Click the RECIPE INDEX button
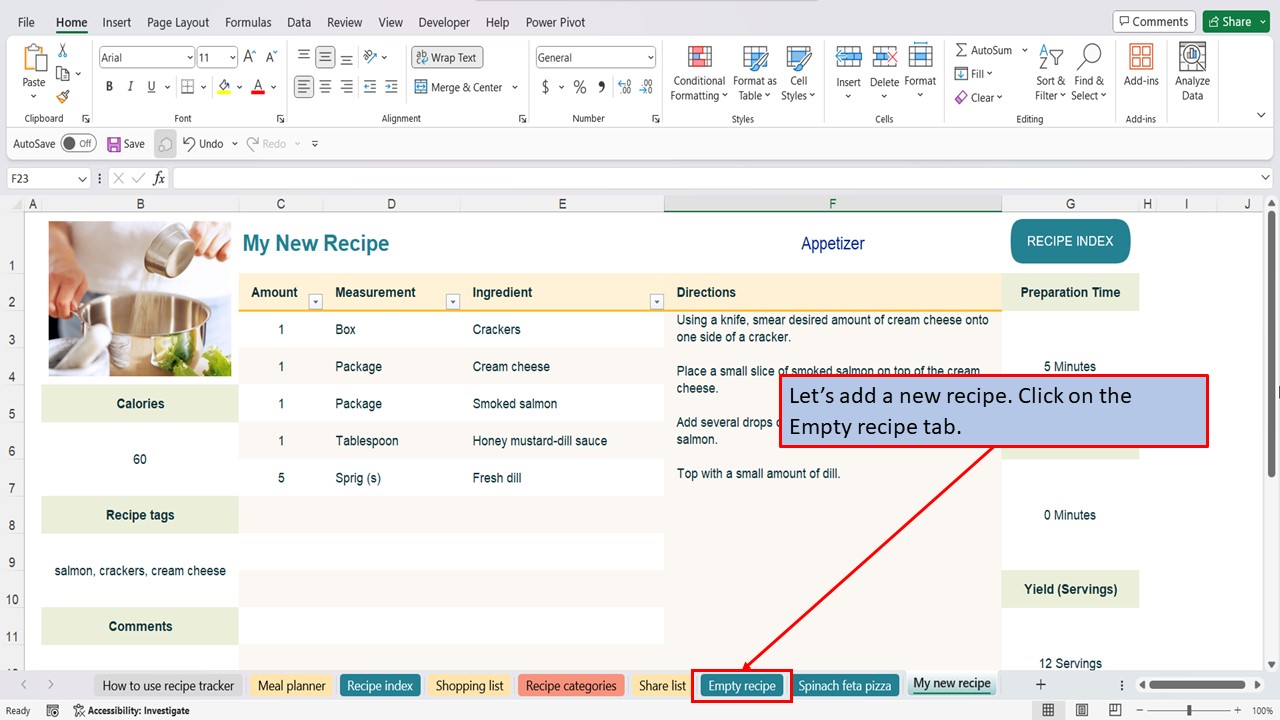1280x720 pixels. (1070, 241)
